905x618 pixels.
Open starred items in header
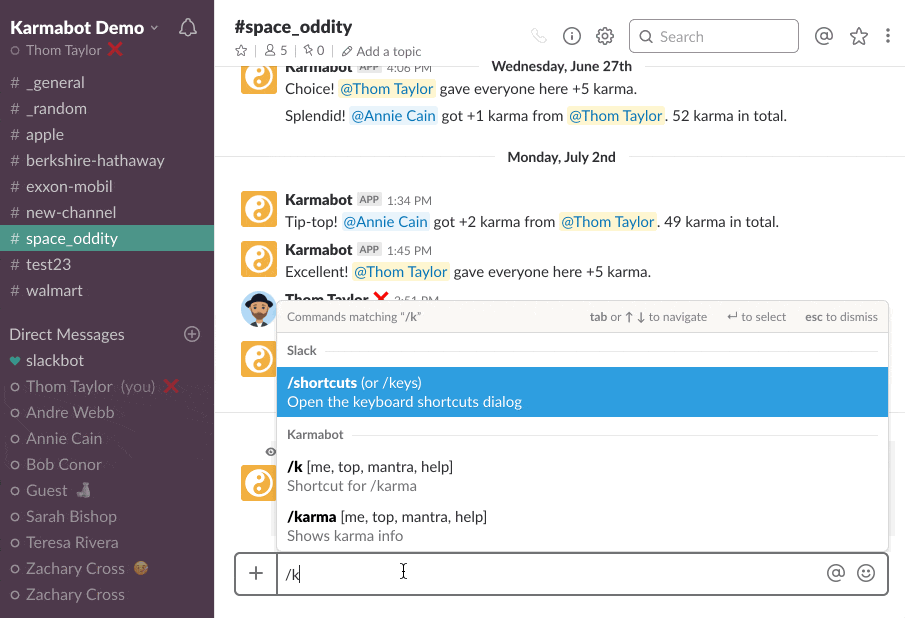tap(858, 37)
